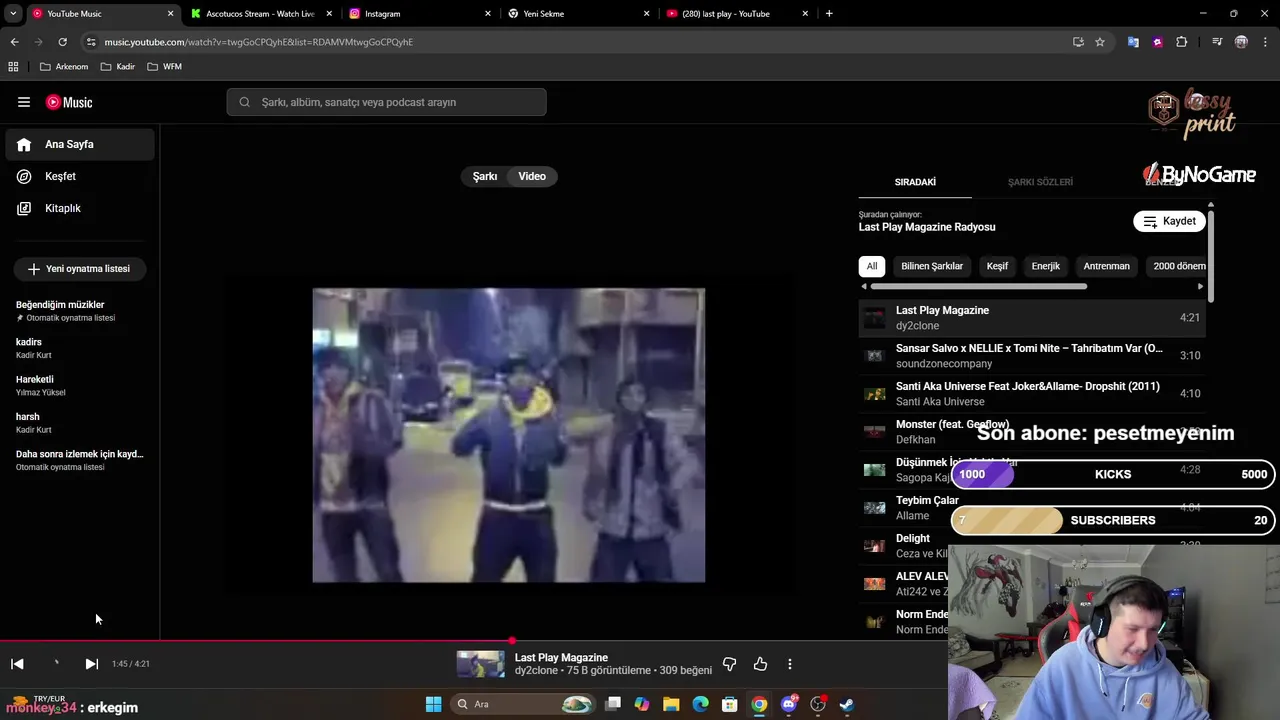Go to Ana Sayfa in sidebar
The width and height of the screenshot is (1280, 720).
(x=80, y=144)
